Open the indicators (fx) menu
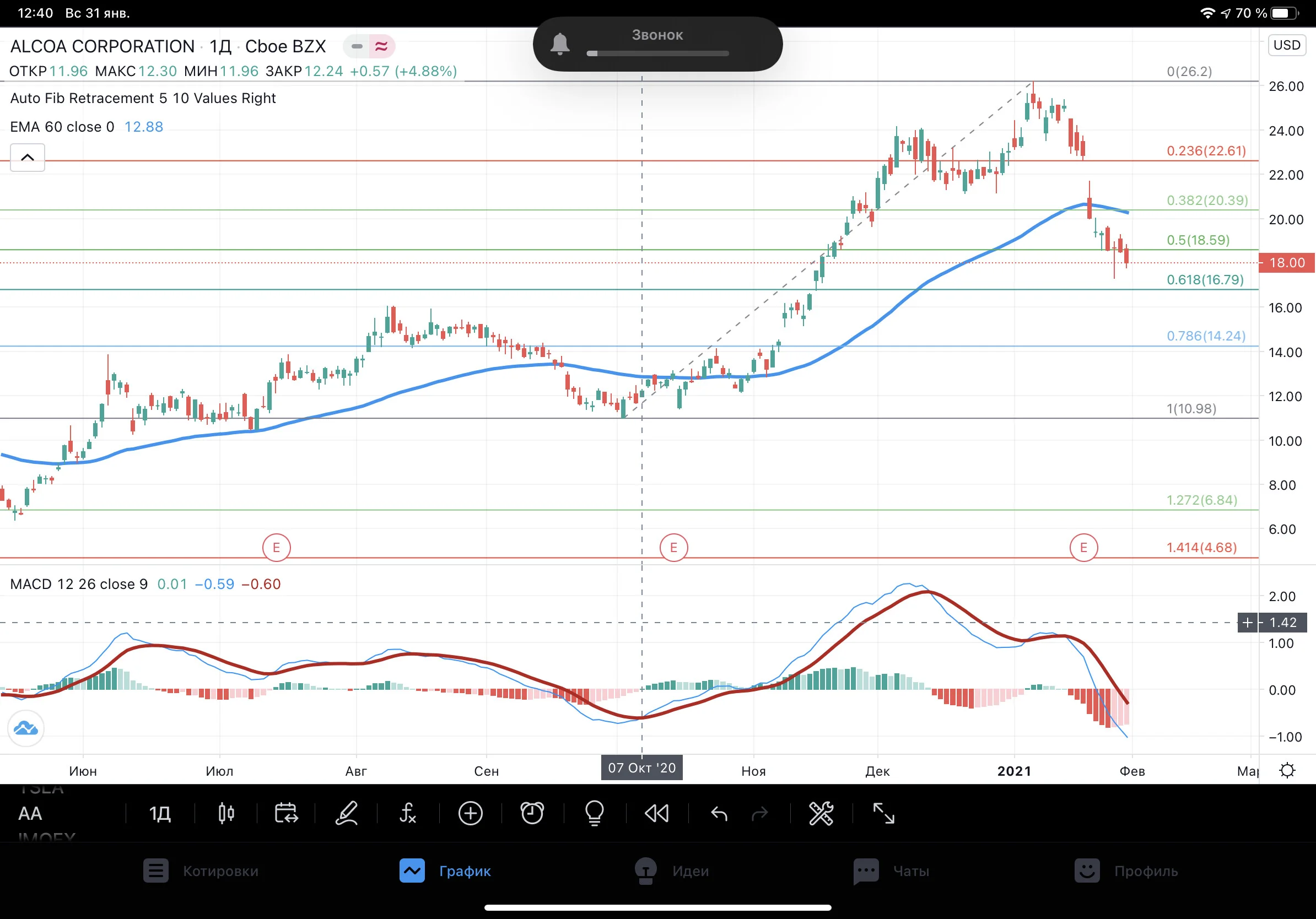The width and height of the screenshot is (1316, 919). 407,813
